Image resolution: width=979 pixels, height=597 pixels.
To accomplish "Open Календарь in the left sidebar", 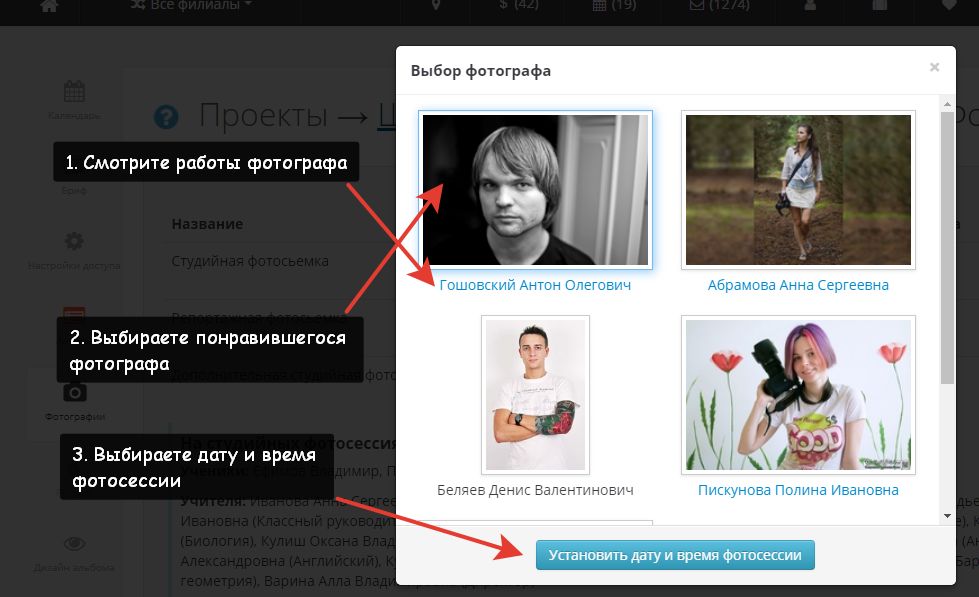I will pos(74,100).
